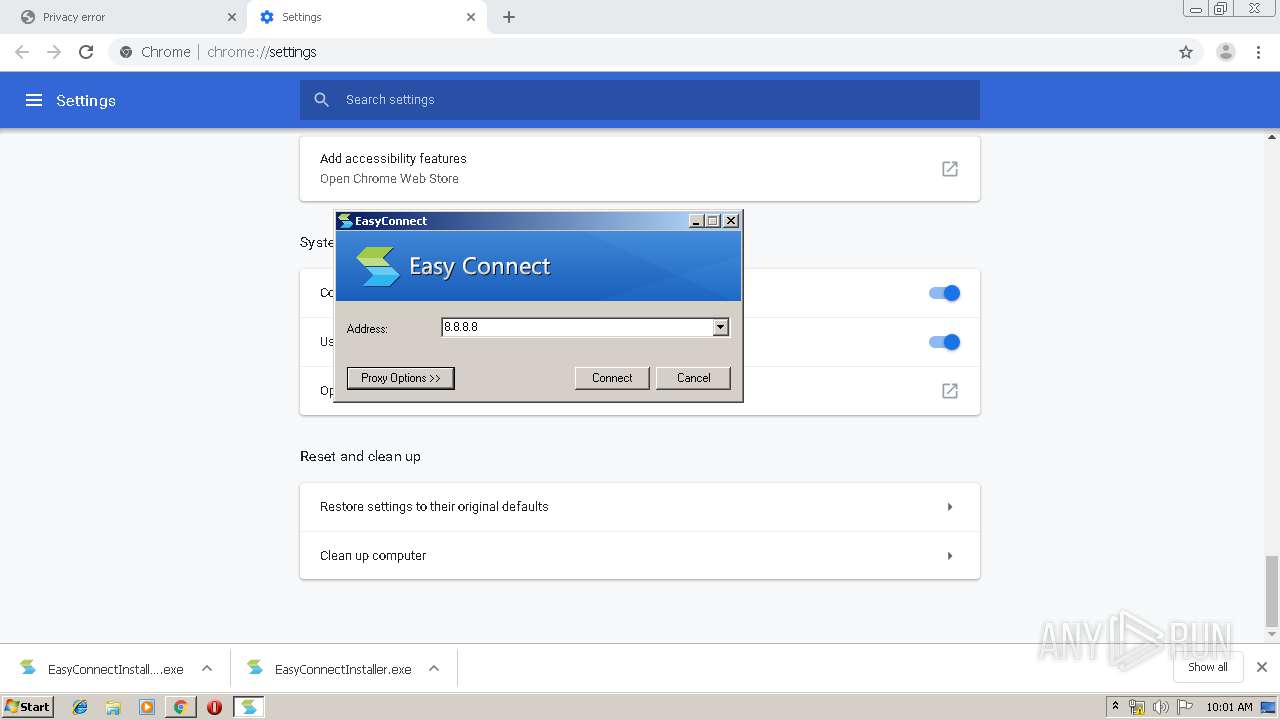Click the EasyConnect Address input field
Screen dimensions: 1280x720
pyautogui.click(x=577, y=327)
